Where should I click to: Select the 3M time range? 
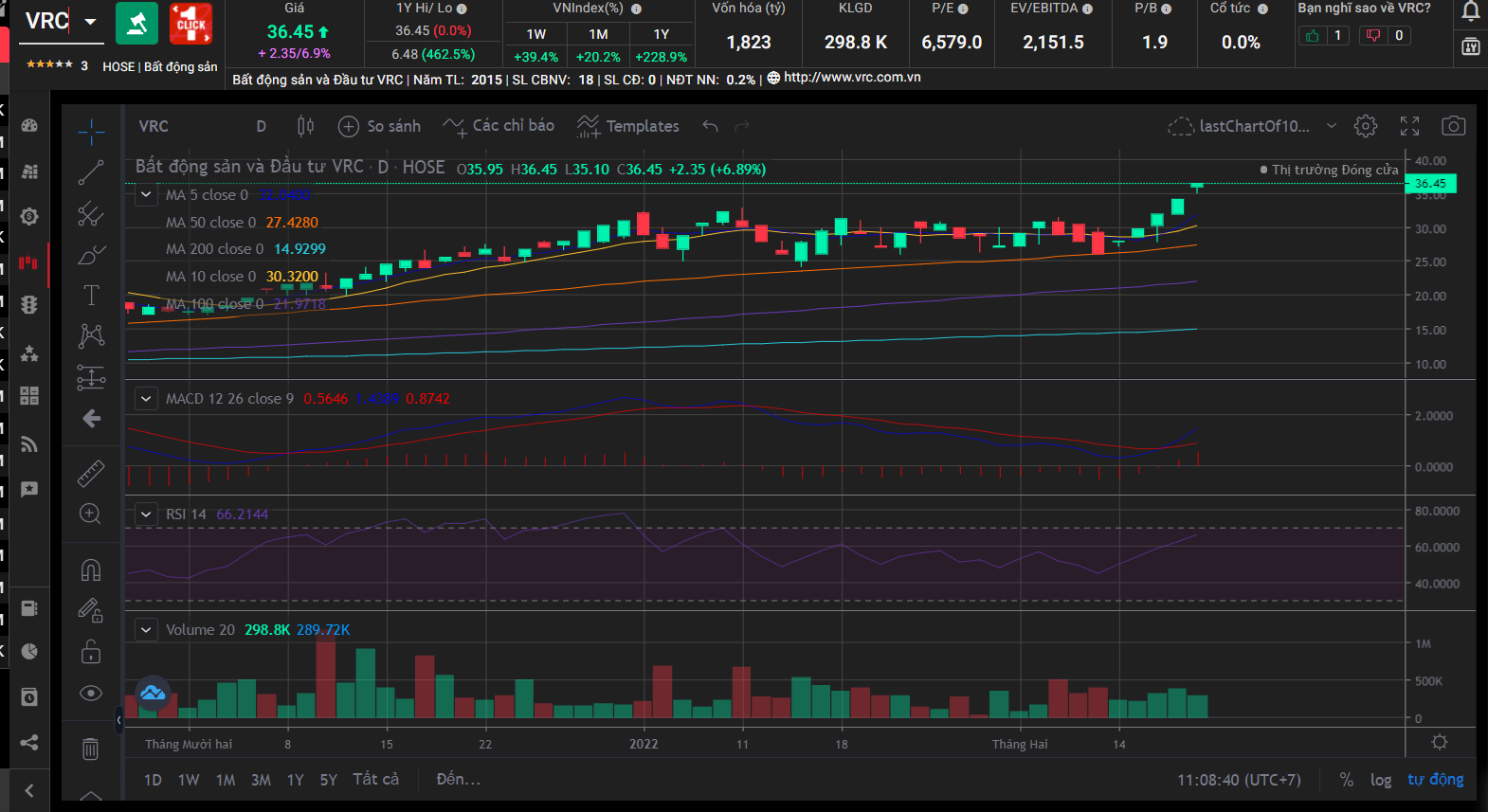click(261, 780)
